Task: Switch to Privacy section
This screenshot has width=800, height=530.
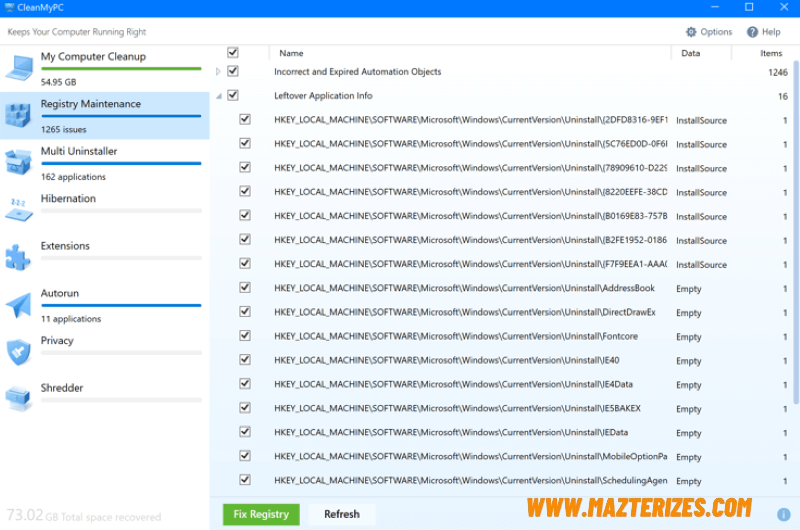Action: 105,353
